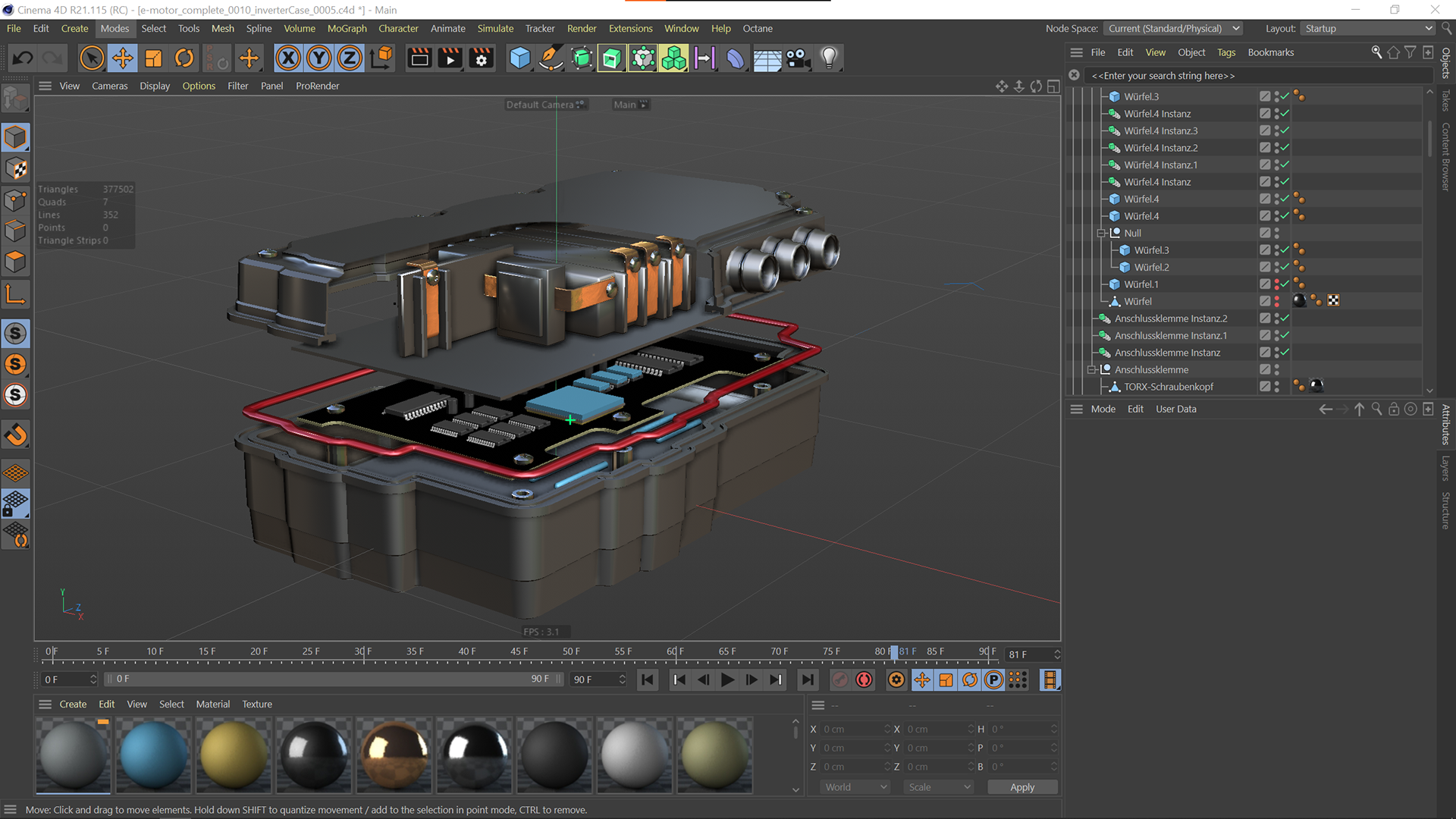Open the Node Space dropdown
Viewport: 1456px width, 819px height.
(1173, 29)
